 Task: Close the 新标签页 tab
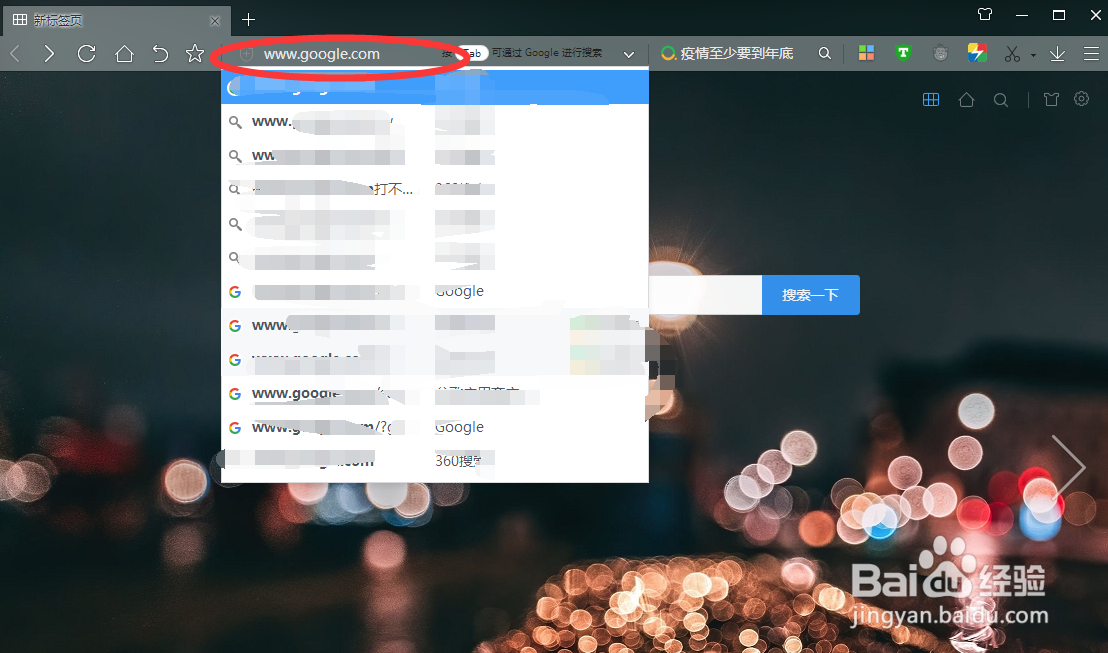point(215,21)
